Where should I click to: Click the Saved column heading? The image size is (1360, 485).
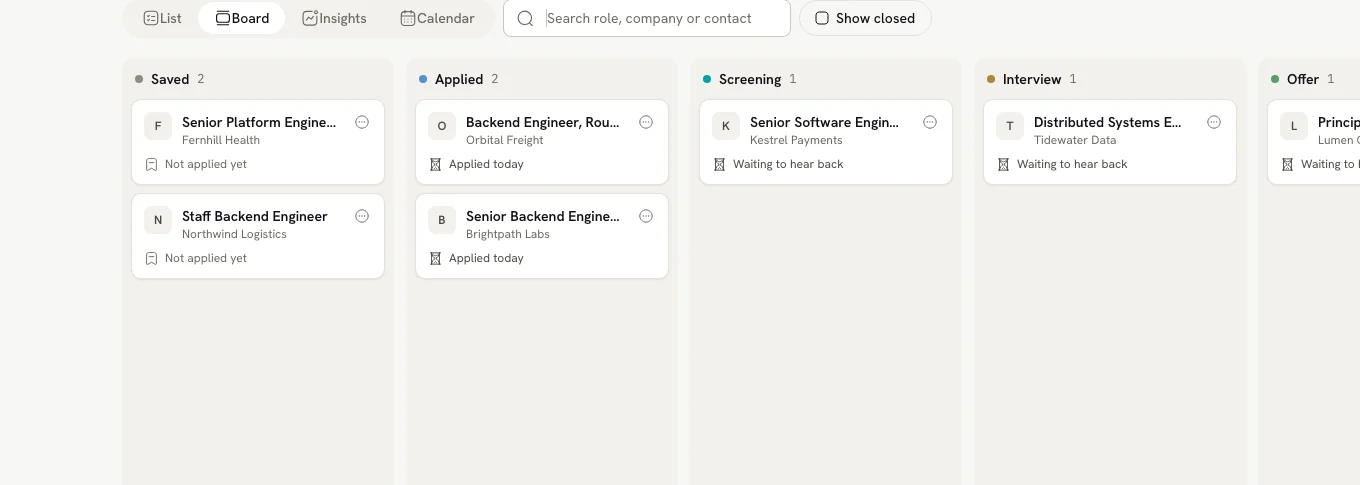click(x=170, y=79)
